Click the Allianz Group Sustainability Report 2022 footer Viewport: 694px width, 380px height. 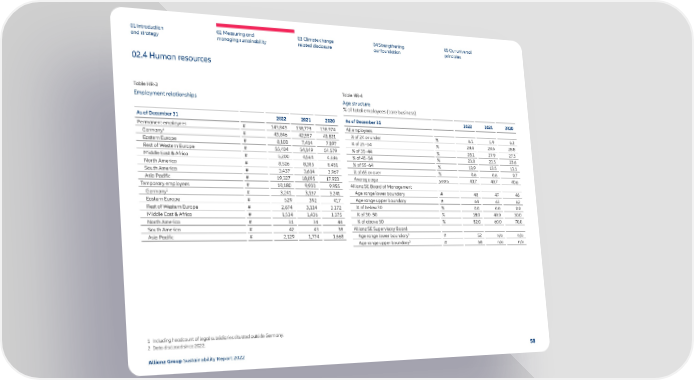(197, 360)
